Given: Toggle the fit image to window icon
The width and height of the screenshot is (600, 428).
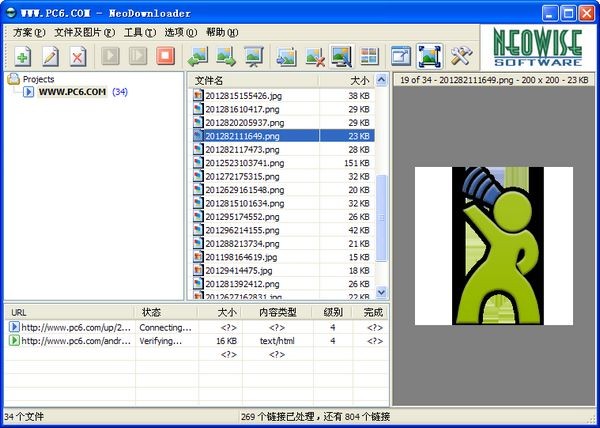Looking at the screenshot, I should 429,56.
